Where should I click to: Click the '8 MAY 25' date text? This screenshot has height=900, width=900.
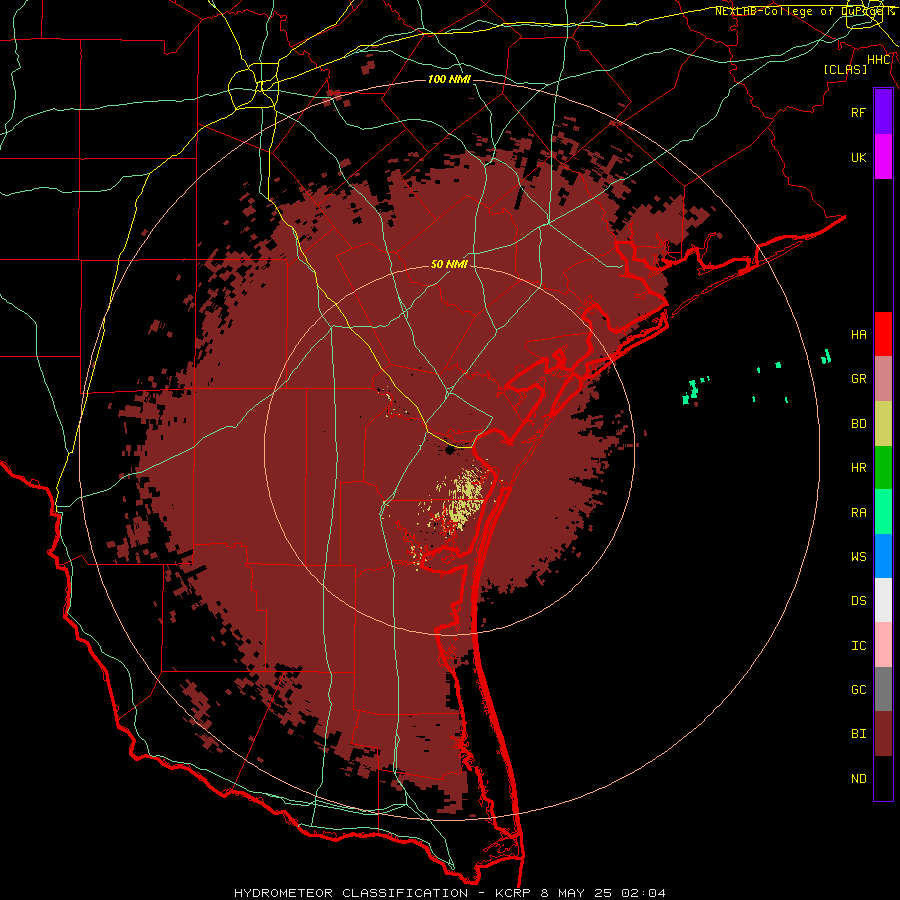point(575,893)
